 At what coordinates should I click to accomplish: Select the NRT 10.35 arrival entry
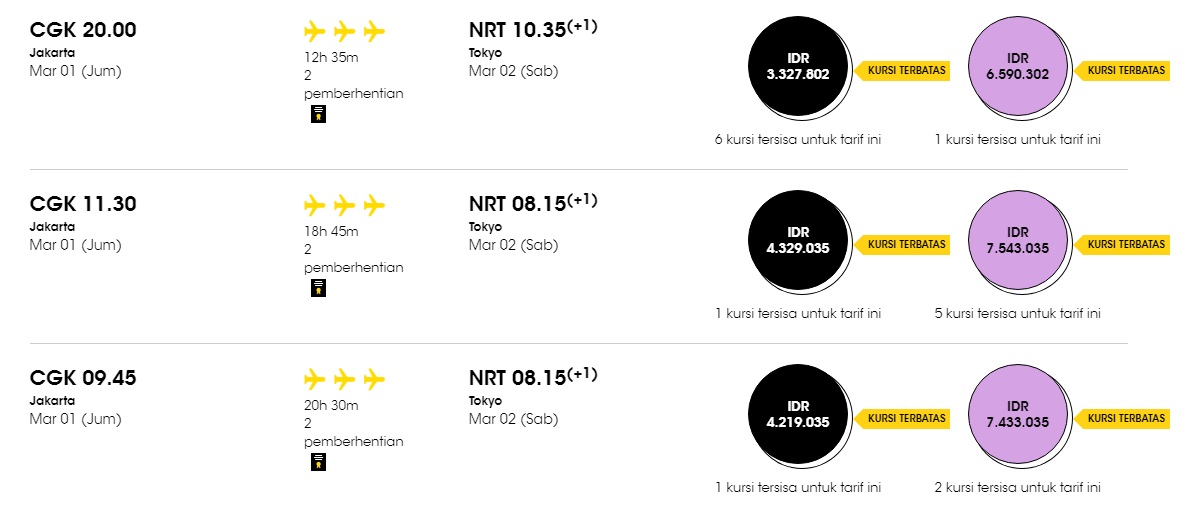point(533,49)
